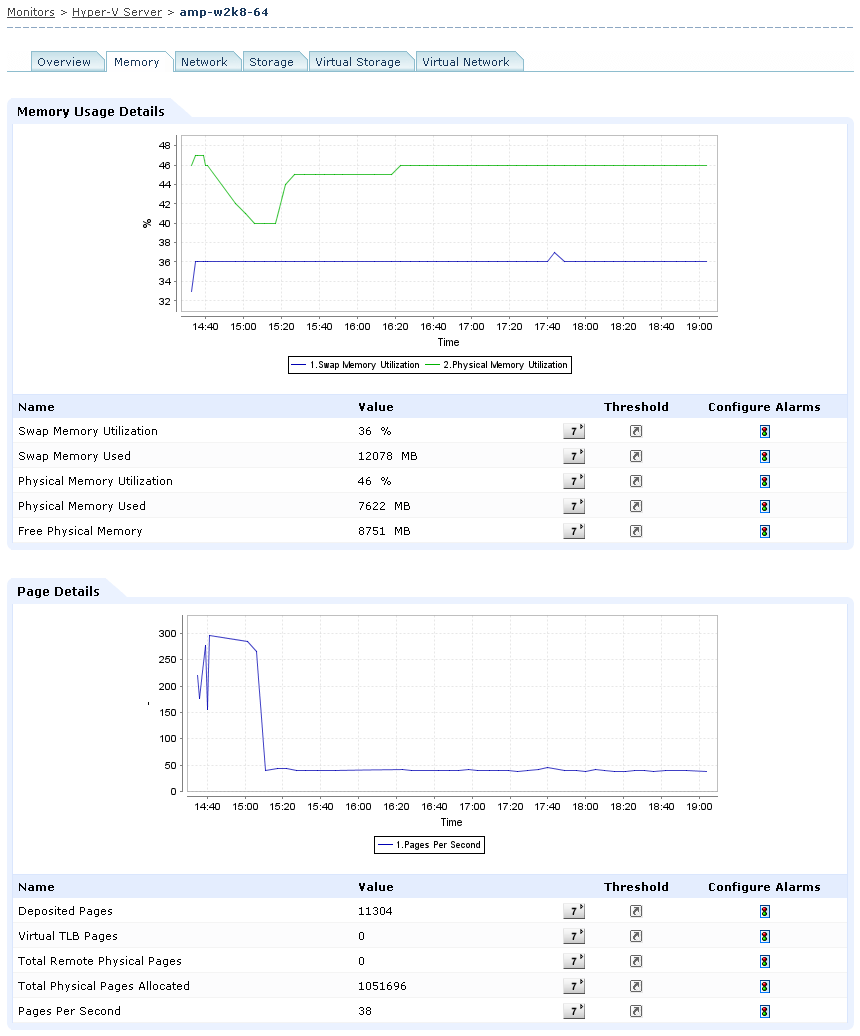Open the Storage tab

pos(271,62)
